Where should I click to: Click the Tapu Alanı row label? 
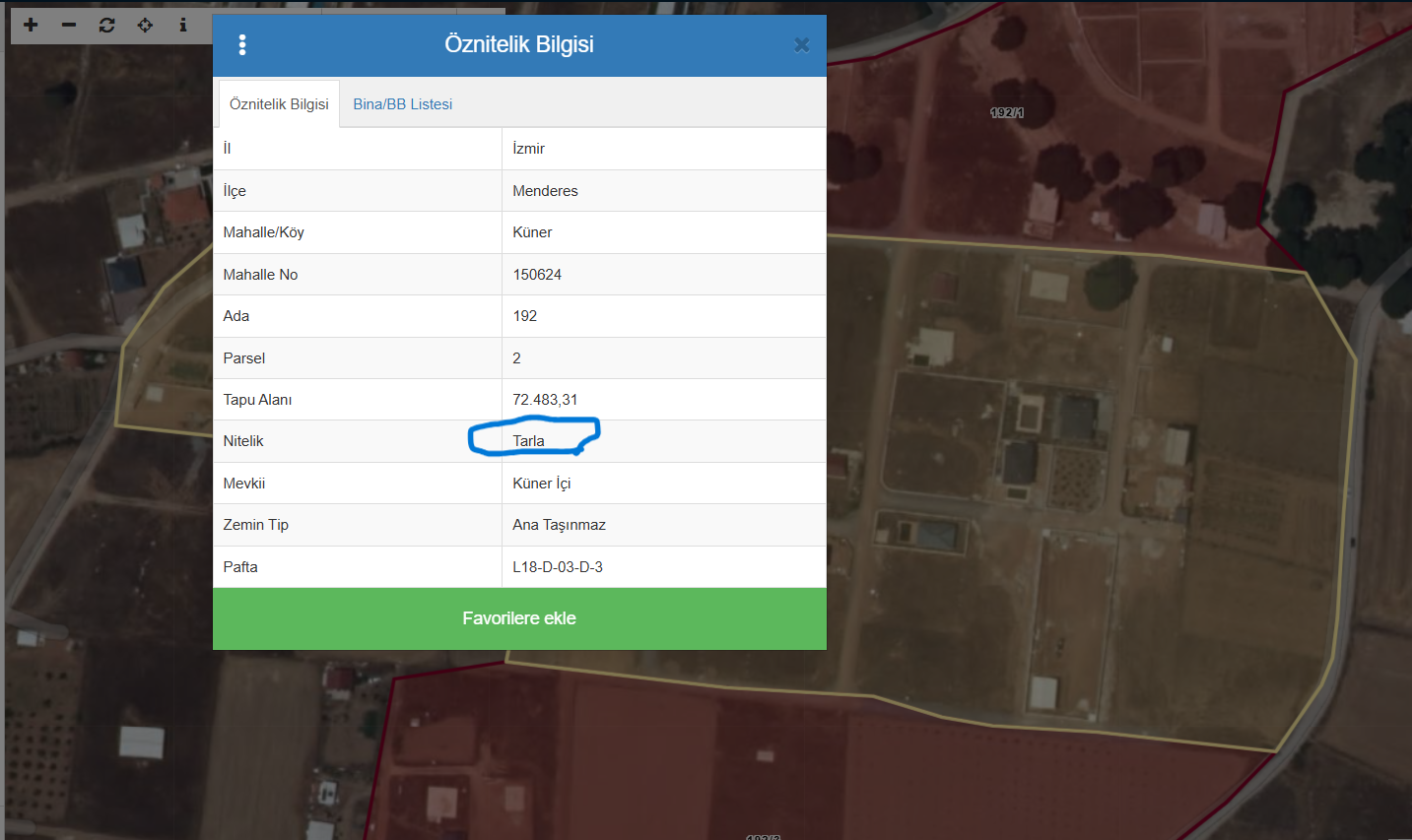coord(257,400)
